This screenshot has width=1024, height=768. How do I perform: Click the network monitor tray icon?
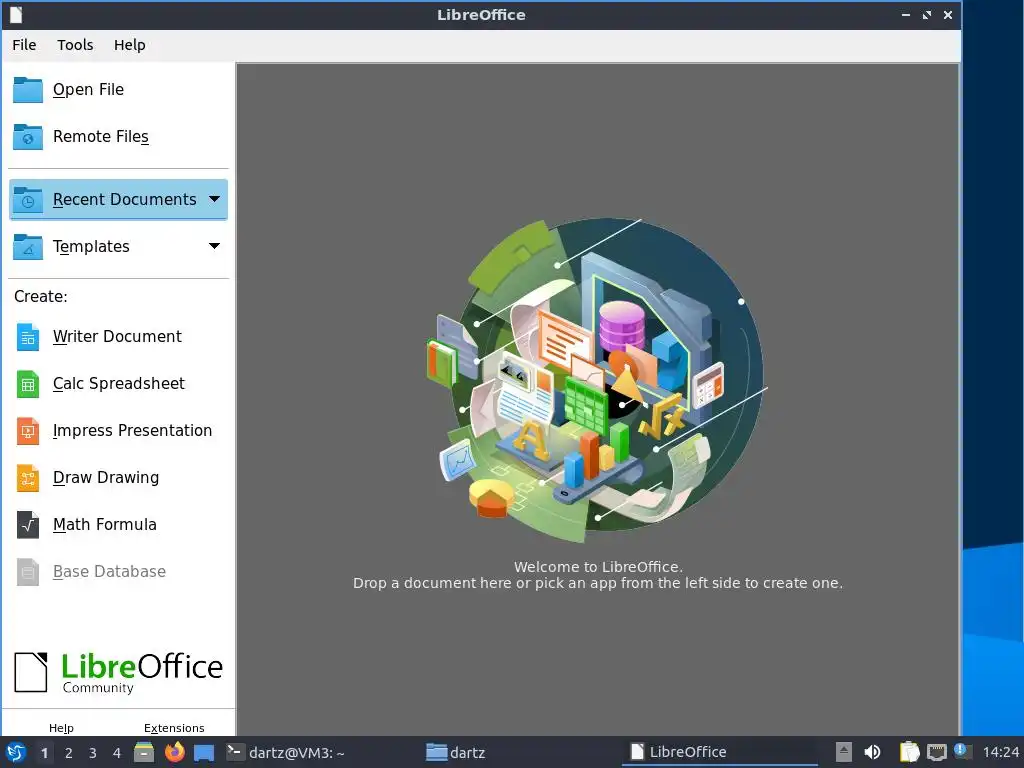pyautogui.click(x=936, y=753)
